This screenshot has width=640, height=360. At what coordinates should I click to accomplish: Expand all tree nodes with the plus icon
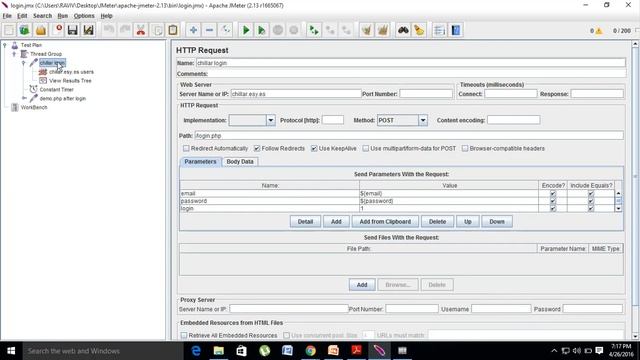click(193, 30)
